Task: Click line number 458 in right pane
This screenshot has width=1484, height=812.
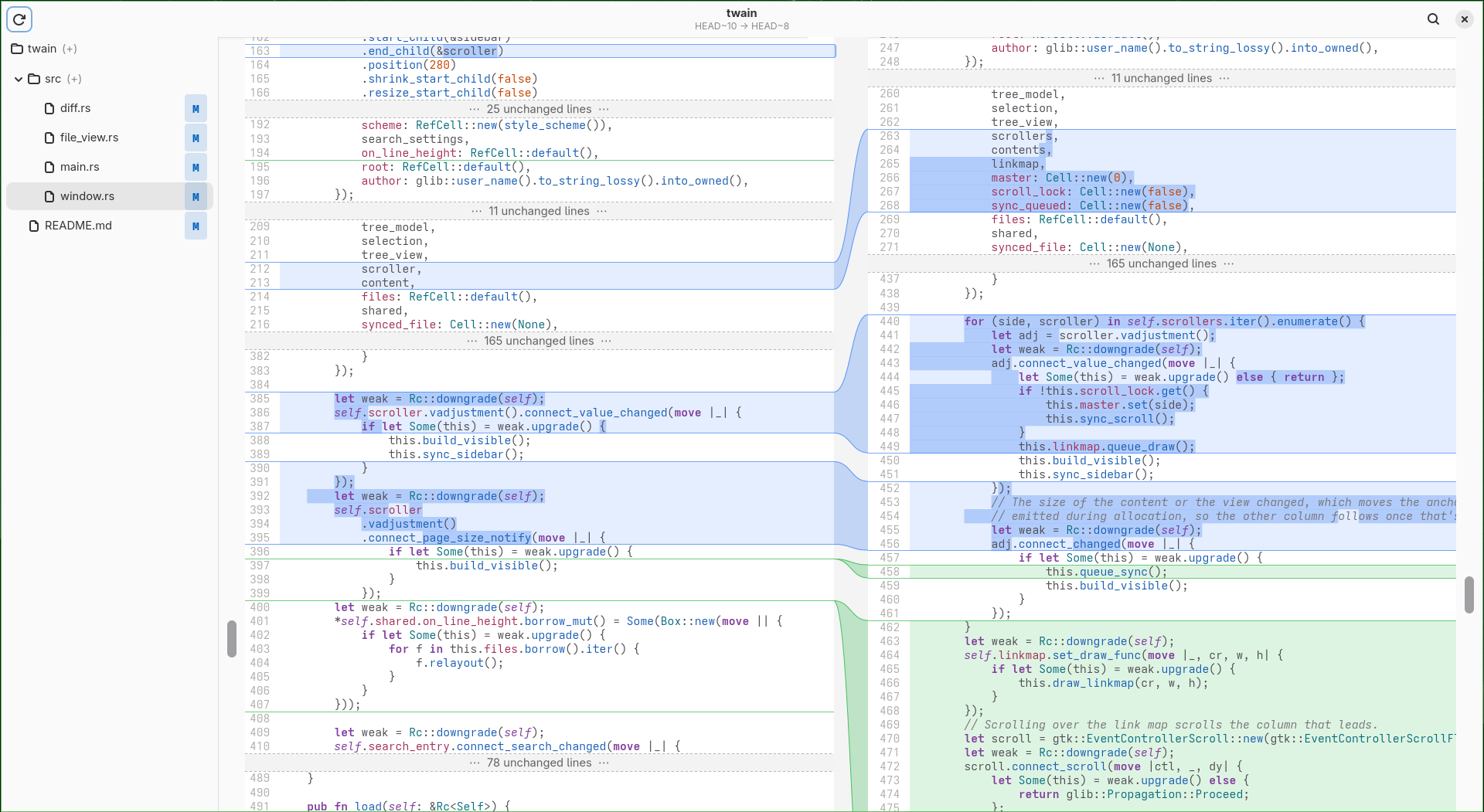Action: coord(890,572)
